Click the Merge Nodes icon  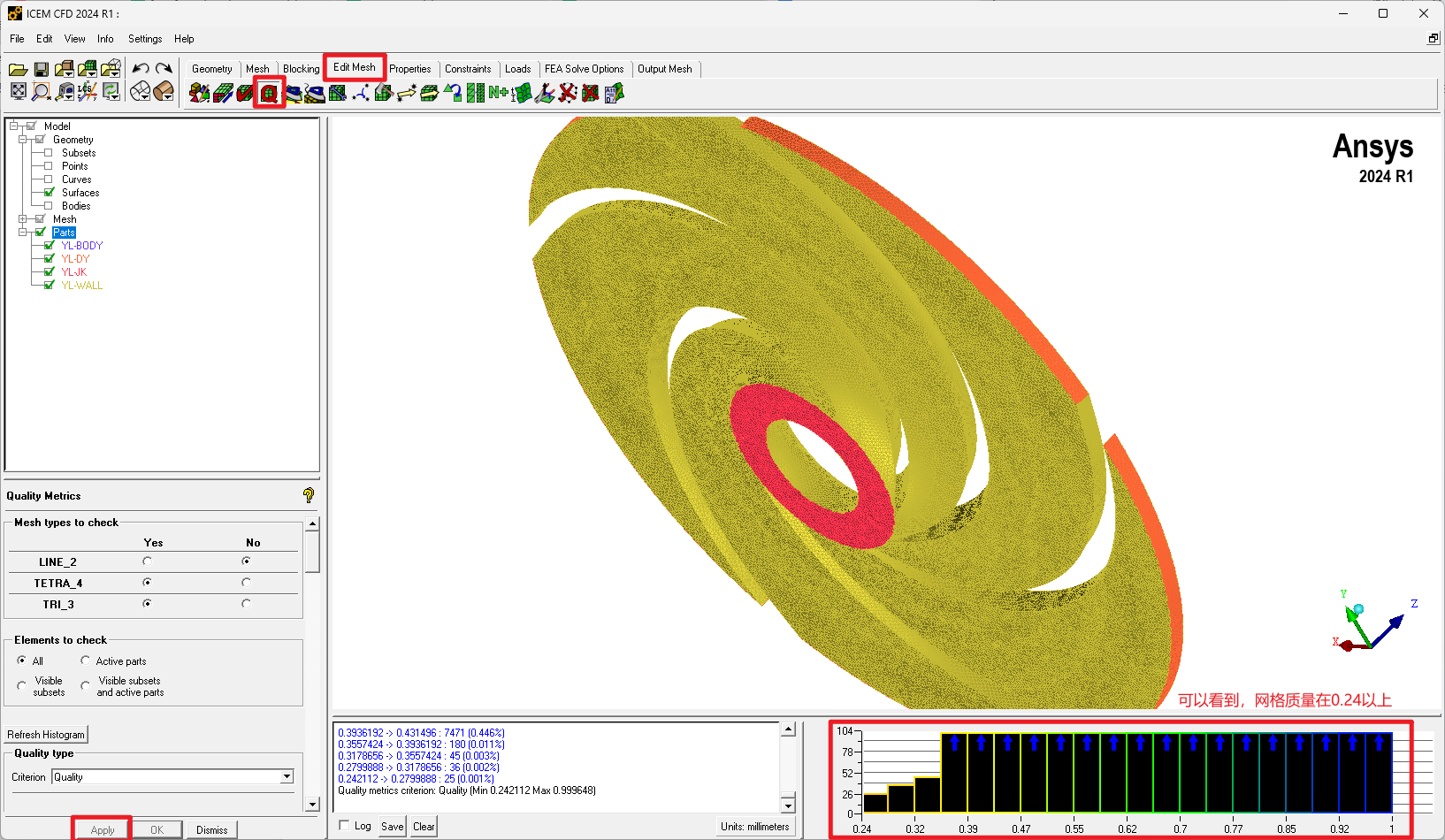pyautogui.click(x=361, y=93)
